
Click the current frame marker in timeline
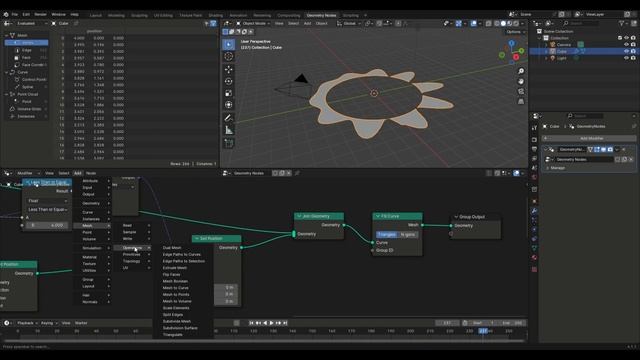tap(483, 331)
